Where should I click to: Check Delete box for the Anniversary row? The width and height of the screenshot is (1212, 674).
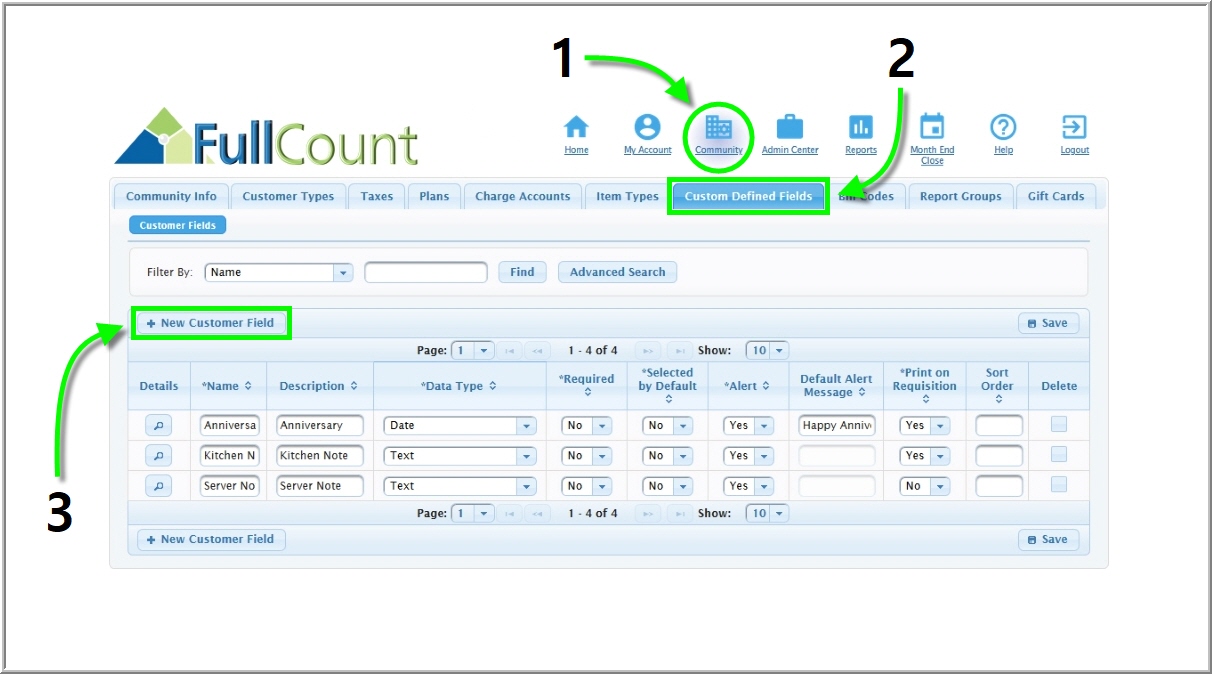point(1058,425)
